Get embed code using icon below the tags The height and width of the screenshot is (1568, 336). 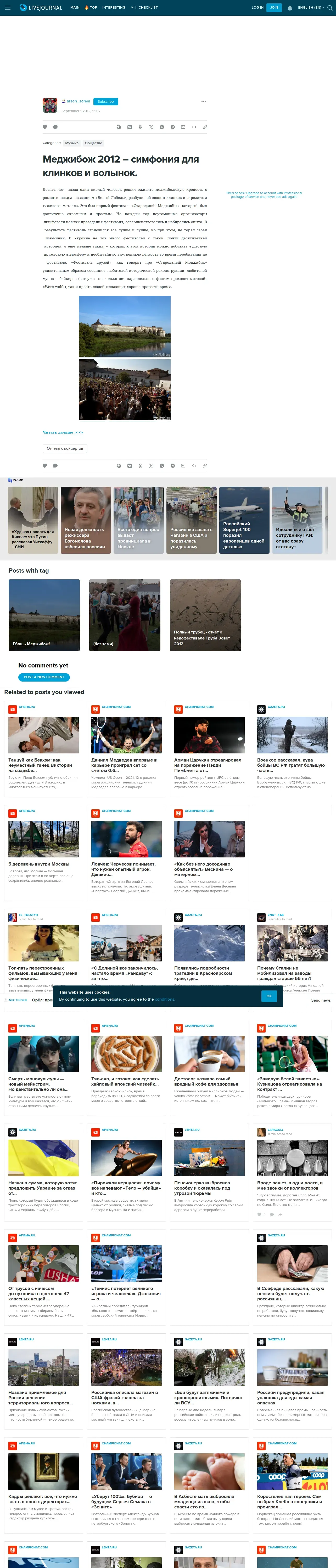click(194, 466)
